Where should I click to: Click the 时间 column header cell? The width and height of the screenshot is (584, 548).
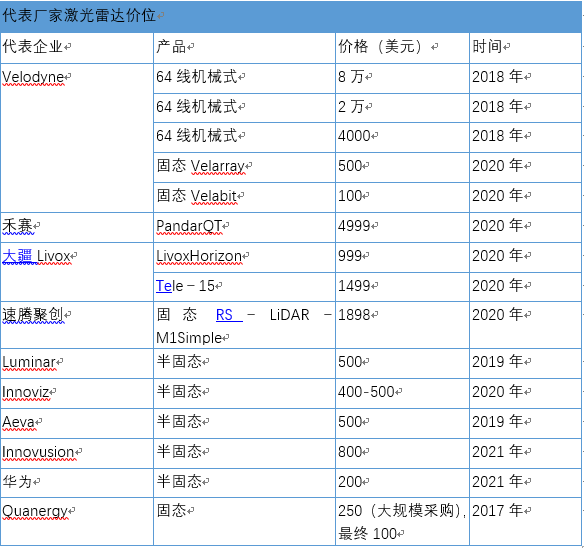coord(526,48)
